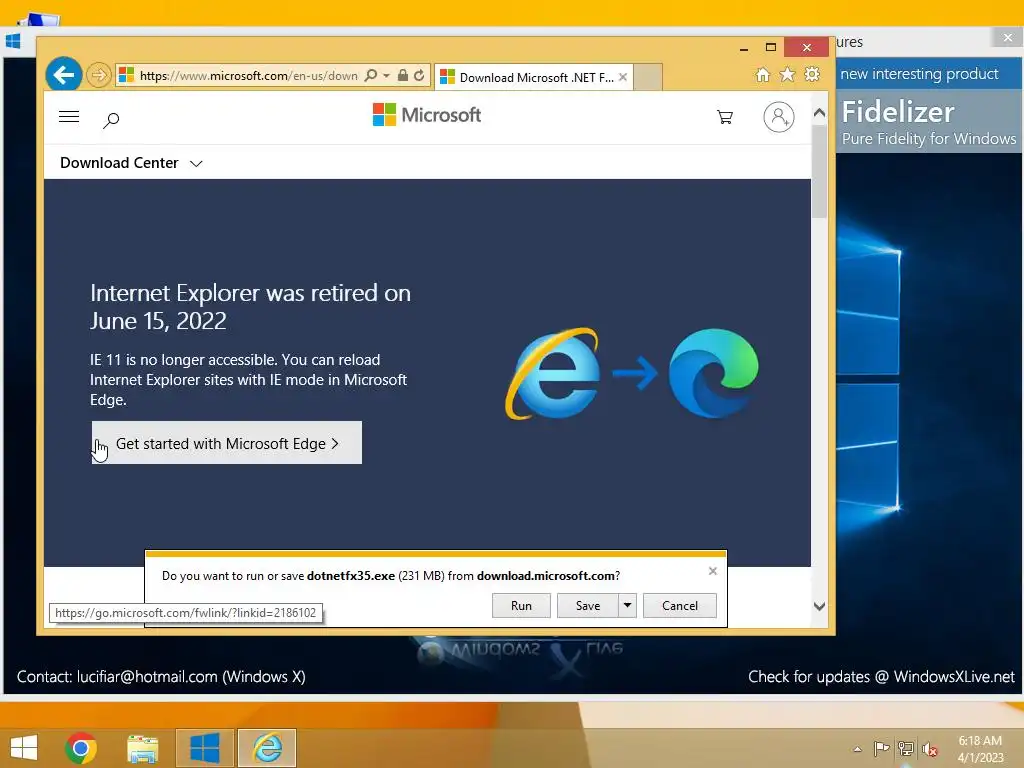This screenshot has height=768, width=1024.
Task: Open the Windows Start button on taskbar
Action: click(24, 748)
